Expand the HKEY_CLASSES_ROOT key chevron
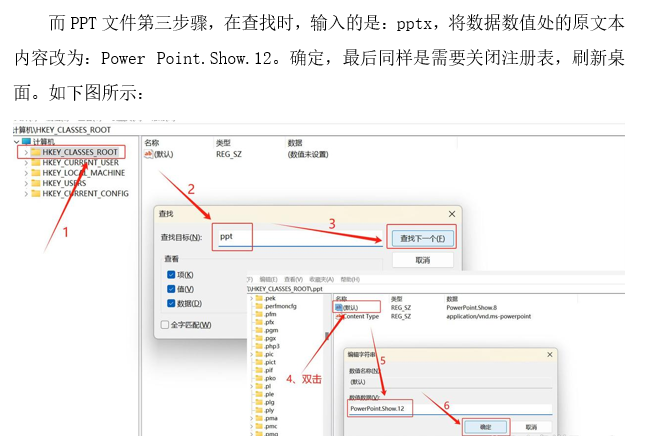Viewport: 648px width, 436px height. [26, 152]
